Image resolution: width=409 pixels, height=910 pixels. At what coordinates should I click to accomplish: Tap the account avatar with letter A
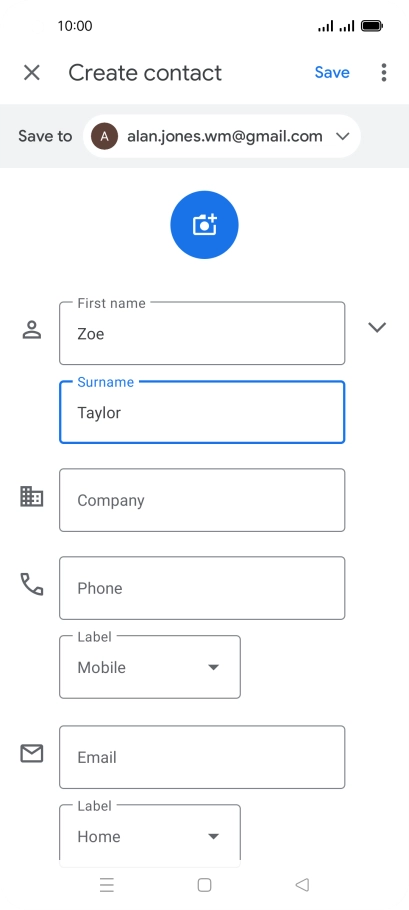(x=104, y=136)
